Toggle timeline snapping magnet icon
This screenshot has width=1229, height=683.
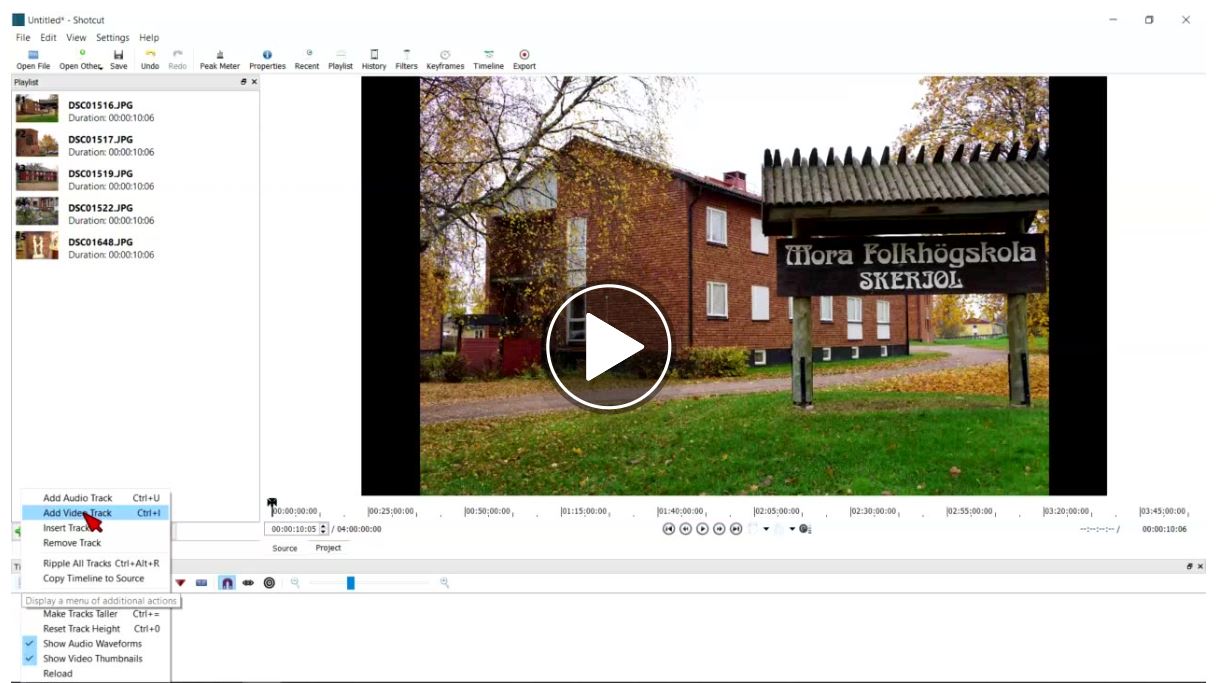[227, 582]
